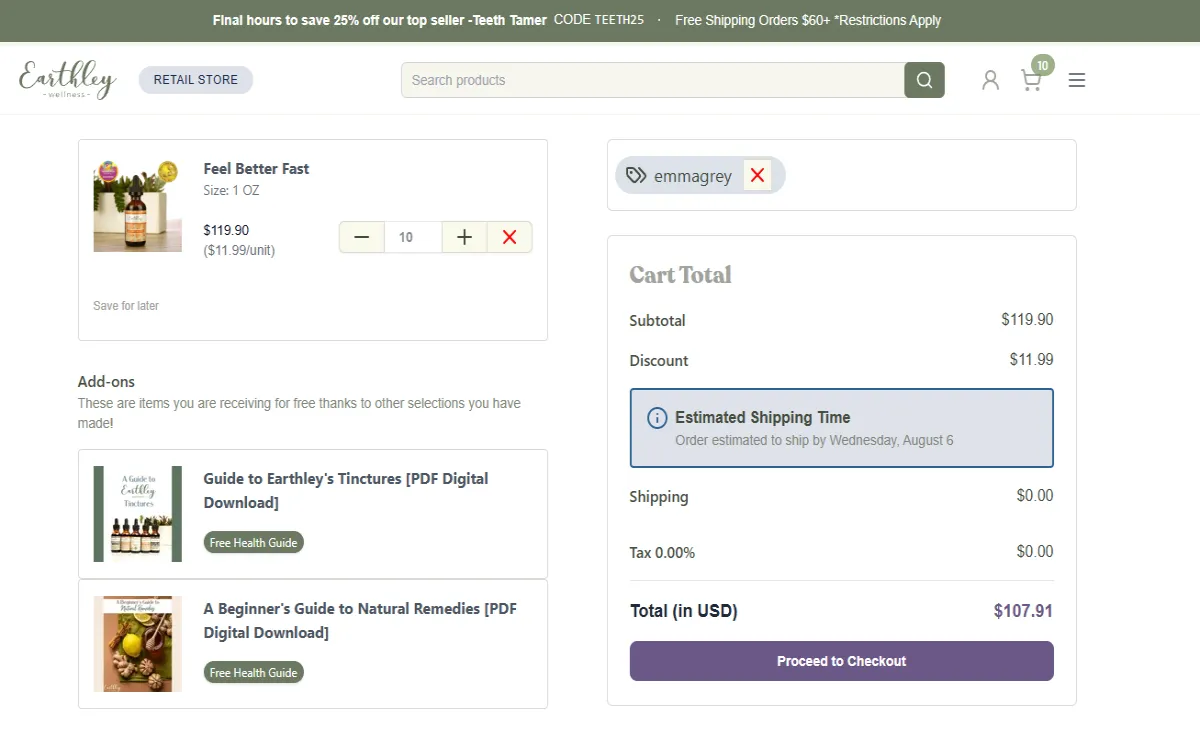Proceed to Checkout
The width and height of the screenshot is (1200, 748).
pos(841,661)
